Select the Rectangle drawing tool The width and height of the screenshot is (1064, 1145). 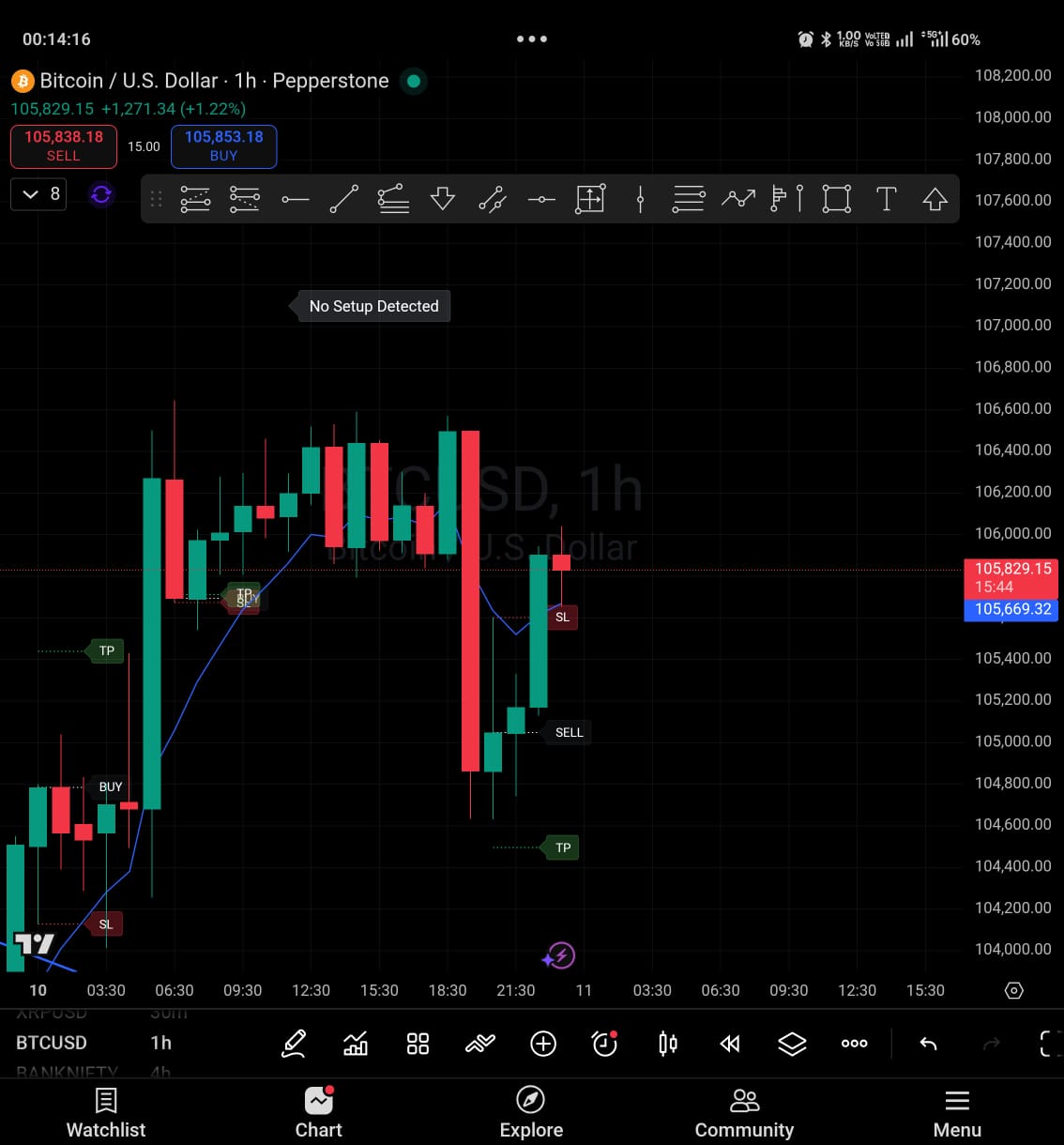pyautogui.click(x=836, y=199)
